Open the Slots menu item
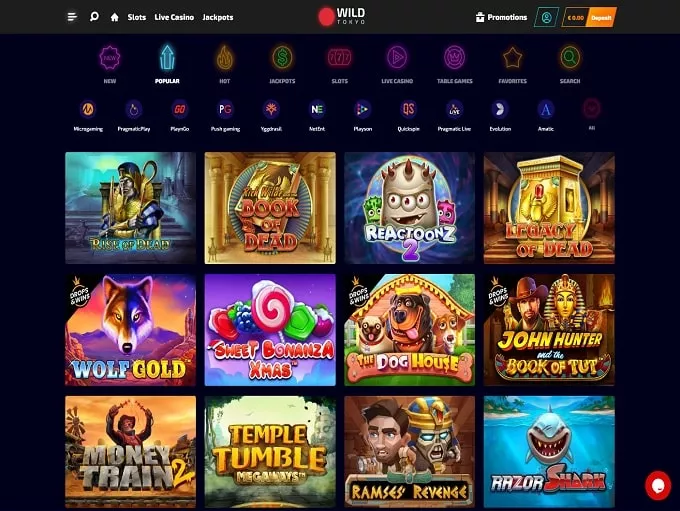 [x=137, y=17]
